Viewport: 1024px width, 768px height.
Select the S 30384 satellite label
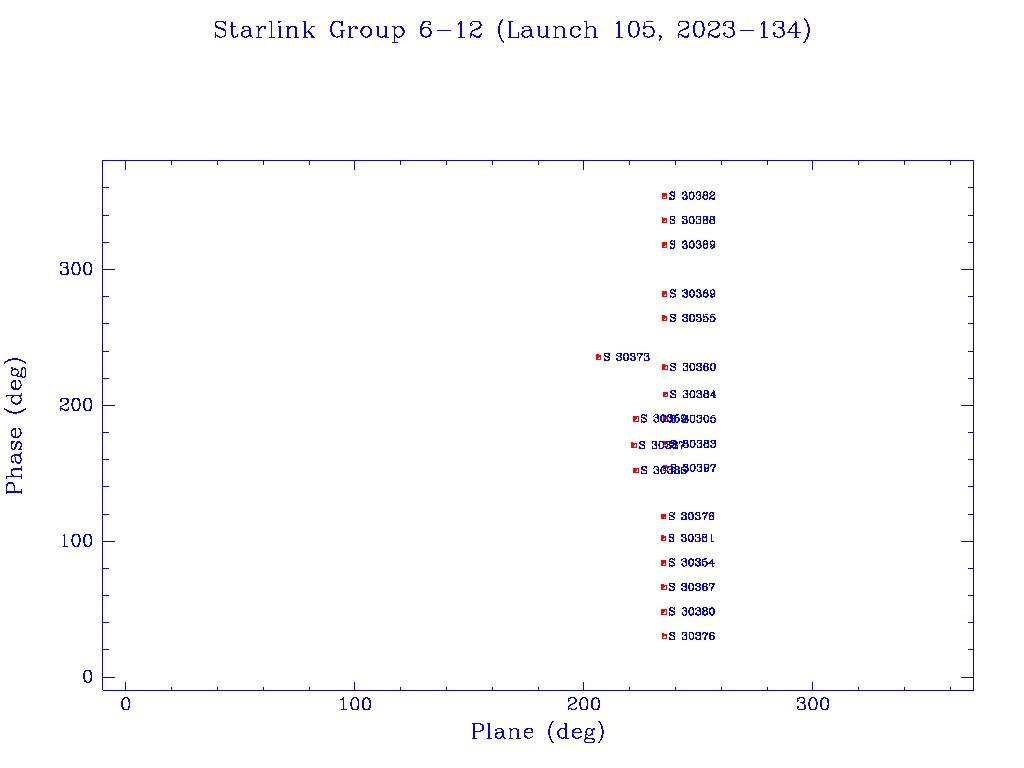coord(693,394)
